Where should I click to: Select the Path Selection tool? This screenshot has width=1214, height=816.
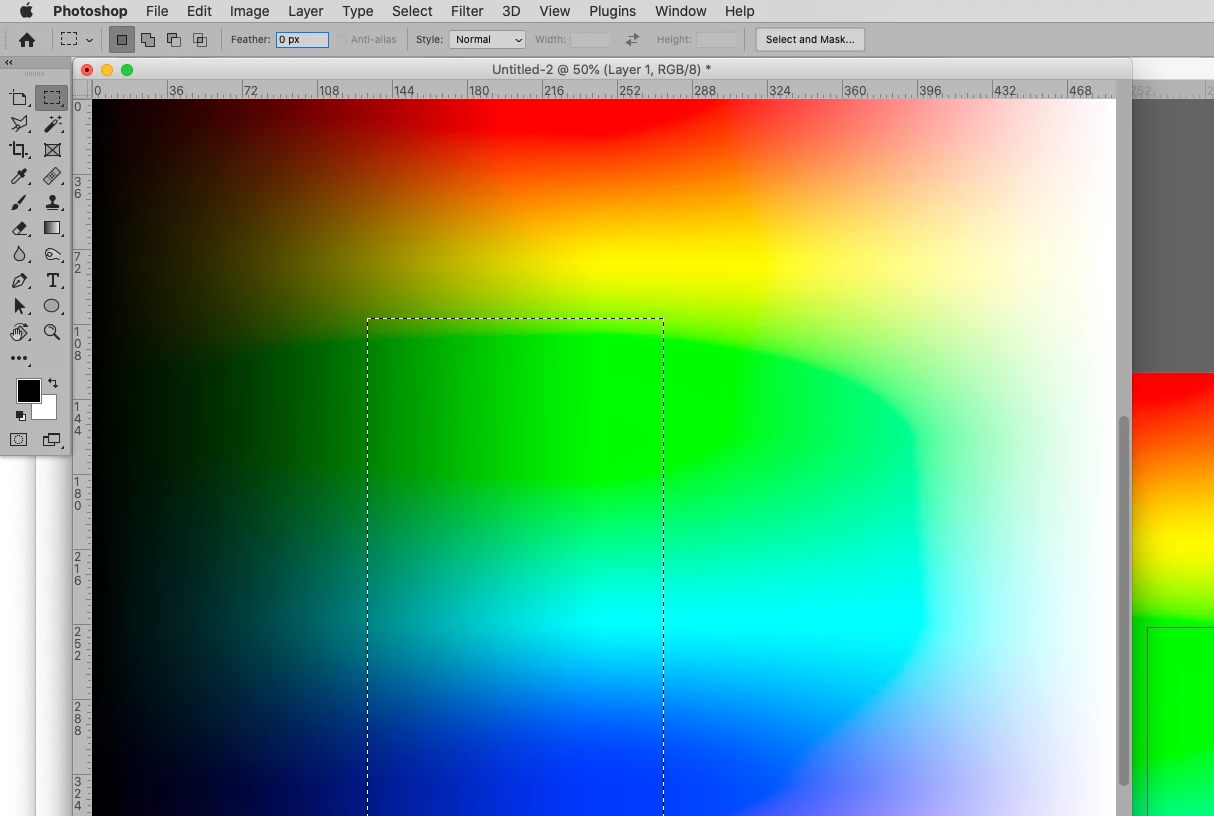pos(19,306)
